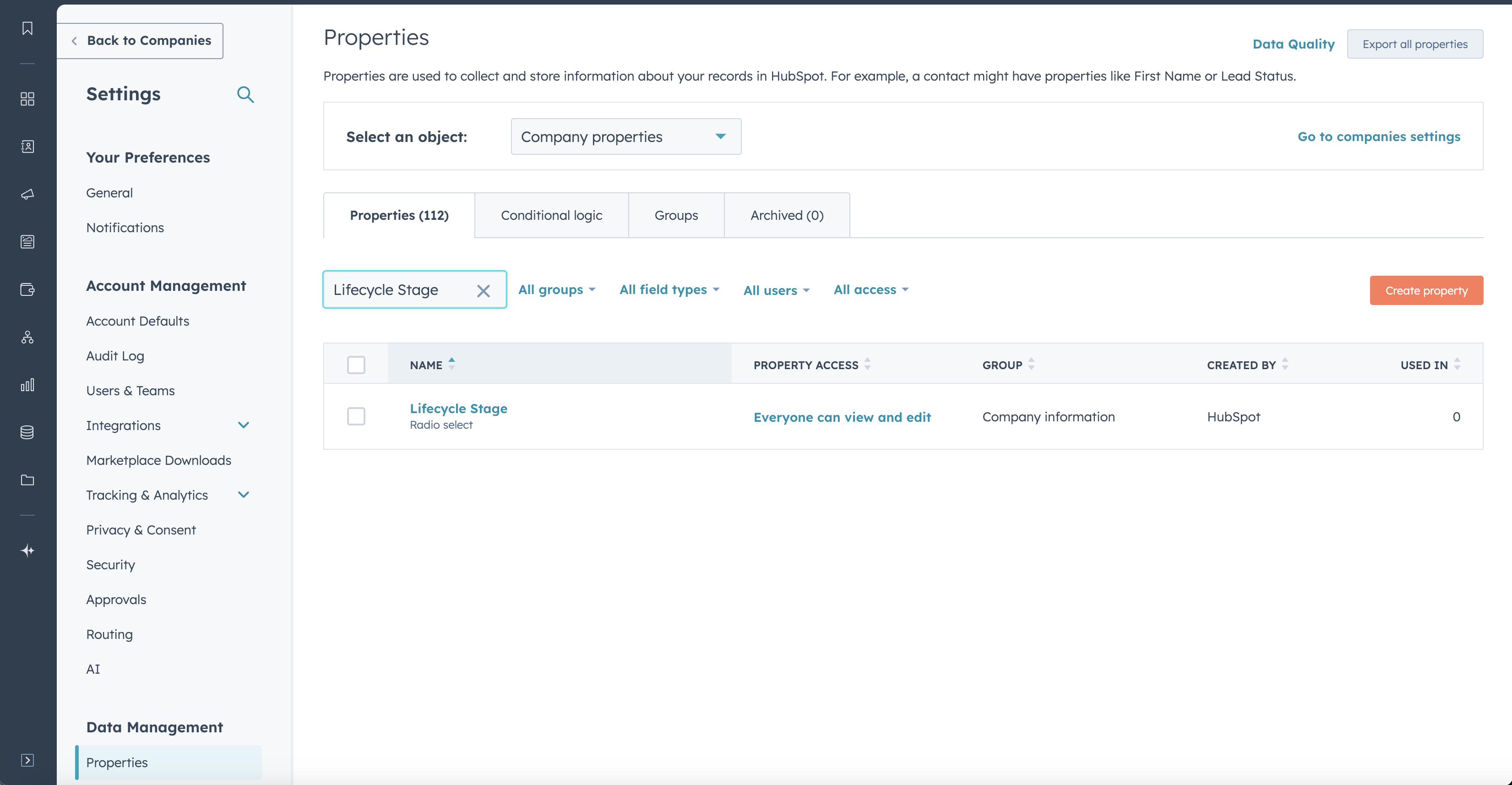Click the Breeze AI sparkle icon

27,550
